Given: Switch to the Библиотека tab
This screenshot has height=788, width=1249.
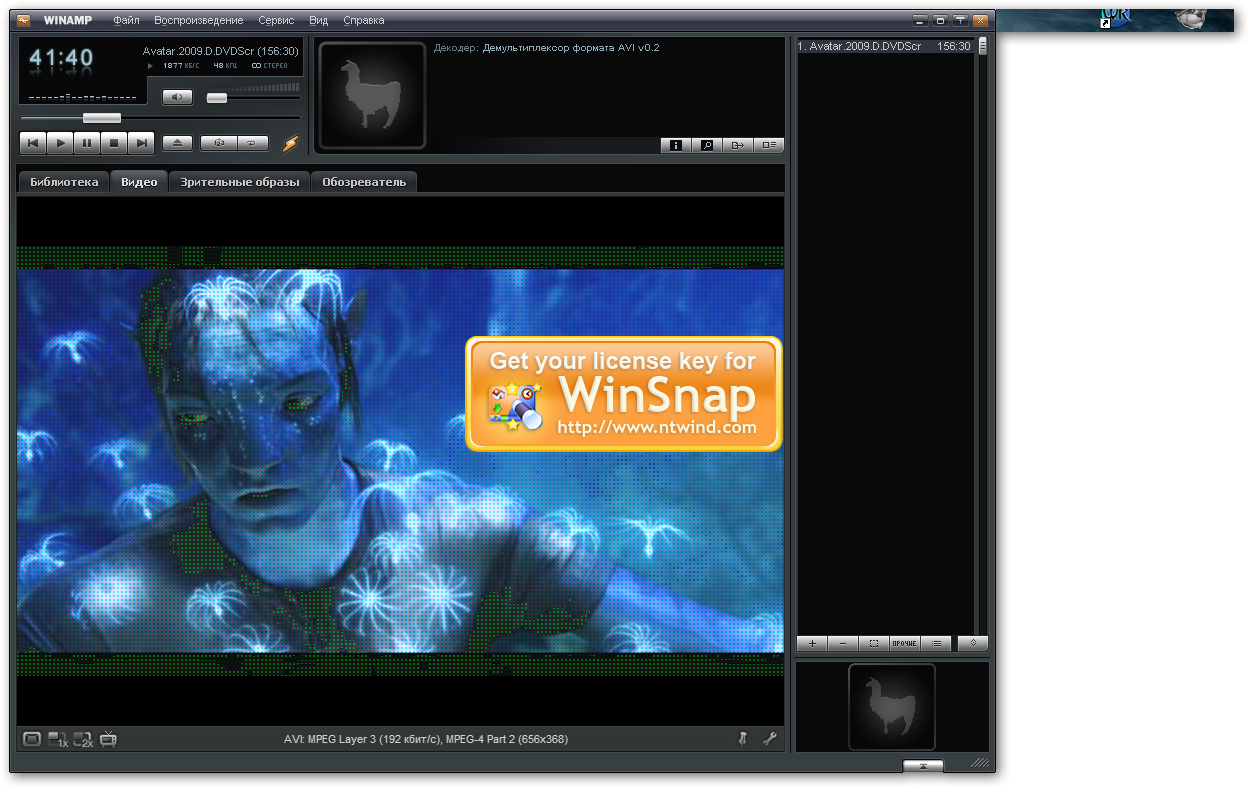Looking at the screenshot, I should tap(64, 182).
